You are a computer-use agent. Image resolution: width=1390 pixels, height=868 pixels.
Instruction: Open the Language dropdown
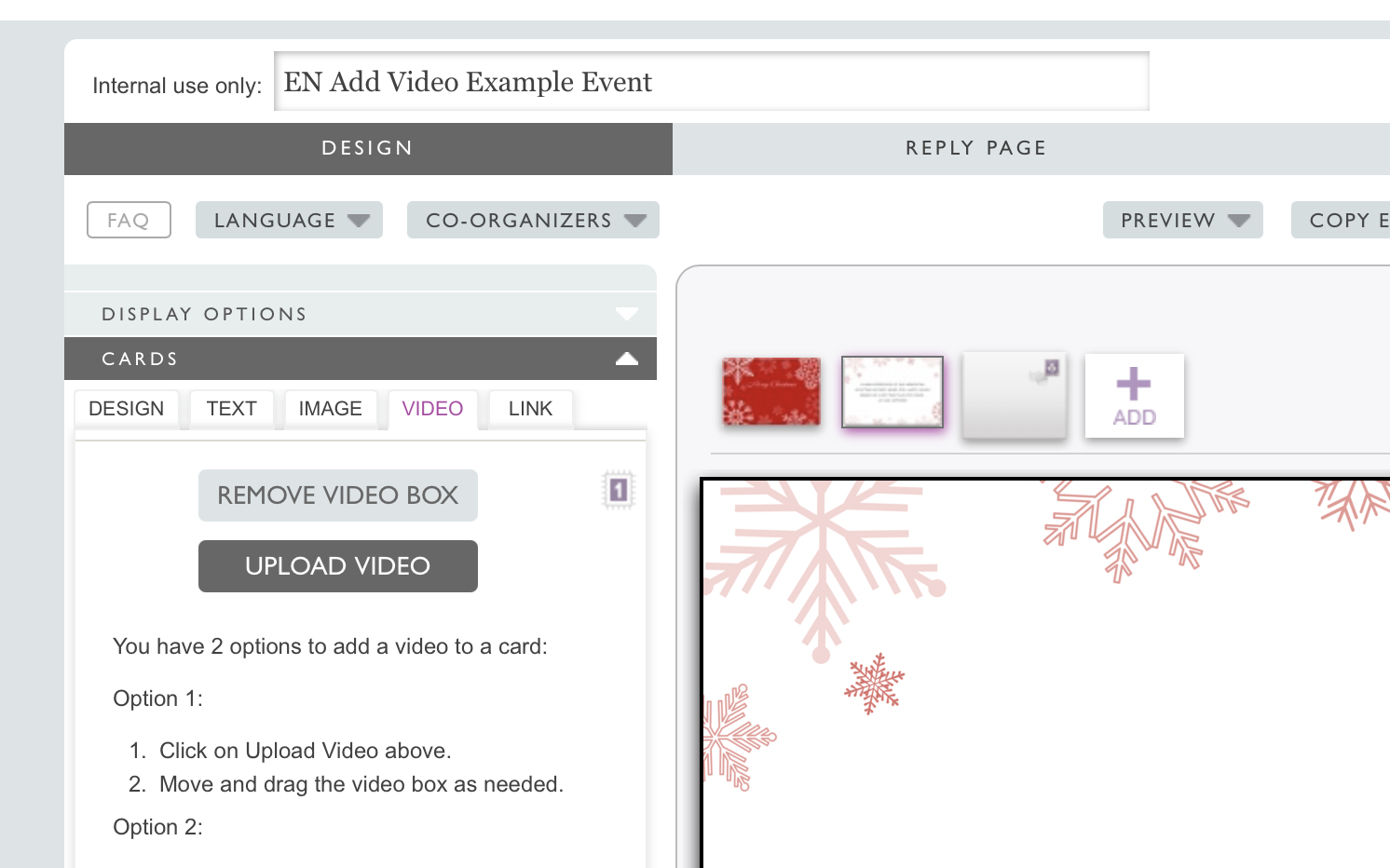coord(289,221)
